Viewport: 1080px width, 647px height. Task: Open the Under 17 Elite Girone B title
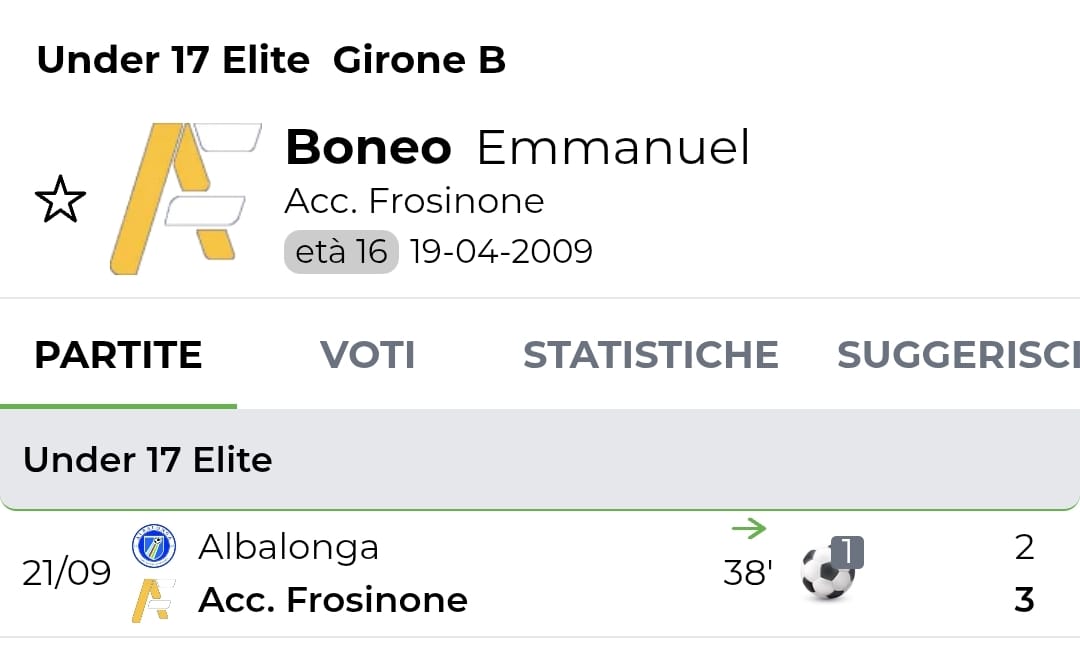tap(271, 60)
